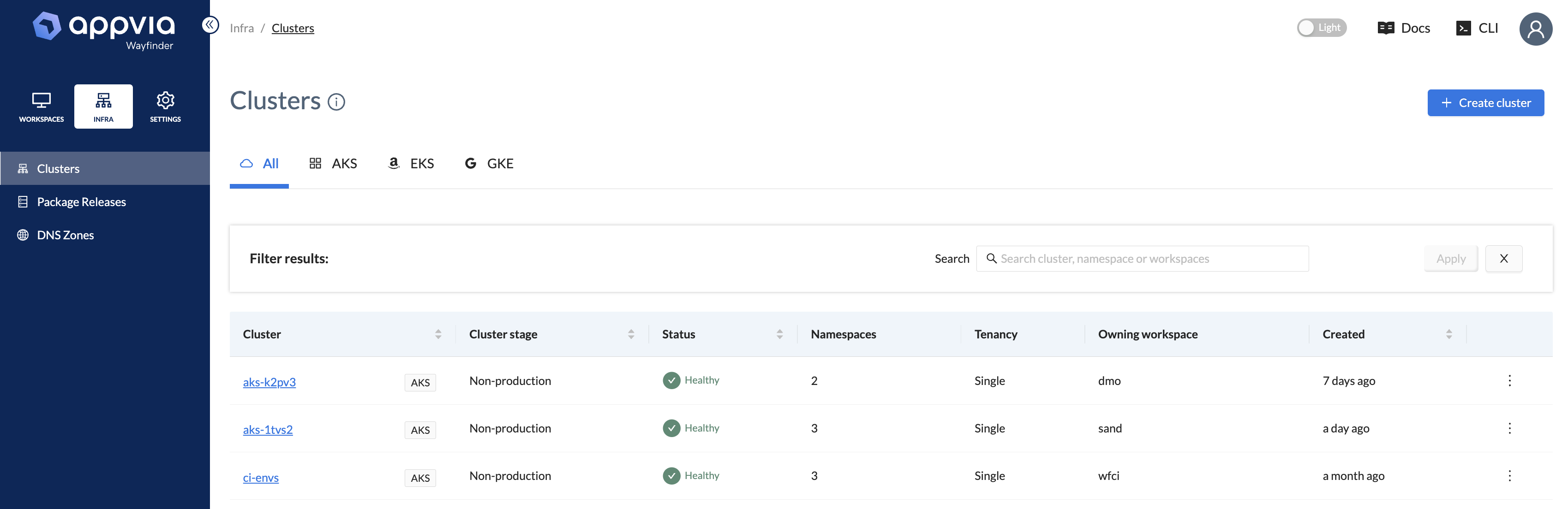The image size is (1568, 509).
Task: Sort the table by Cluster column
Action: tap(438, 334)
